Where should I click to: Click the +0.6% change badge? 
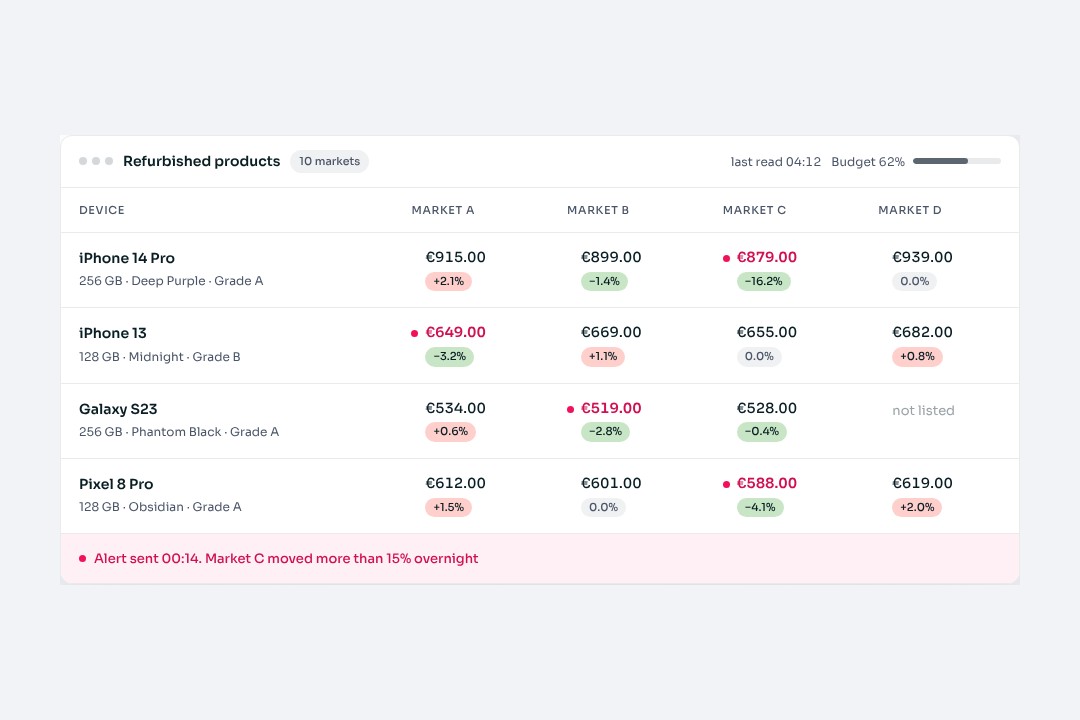coord(450,431)
